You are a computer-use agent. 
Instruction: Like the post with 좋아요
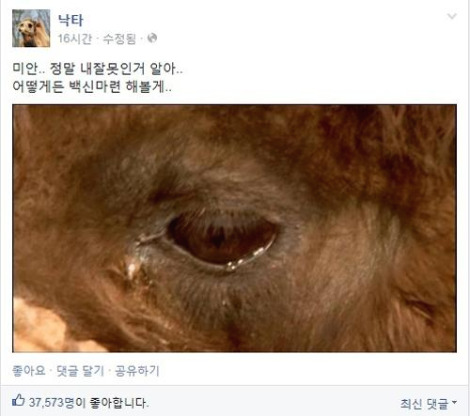pos(29,370)
